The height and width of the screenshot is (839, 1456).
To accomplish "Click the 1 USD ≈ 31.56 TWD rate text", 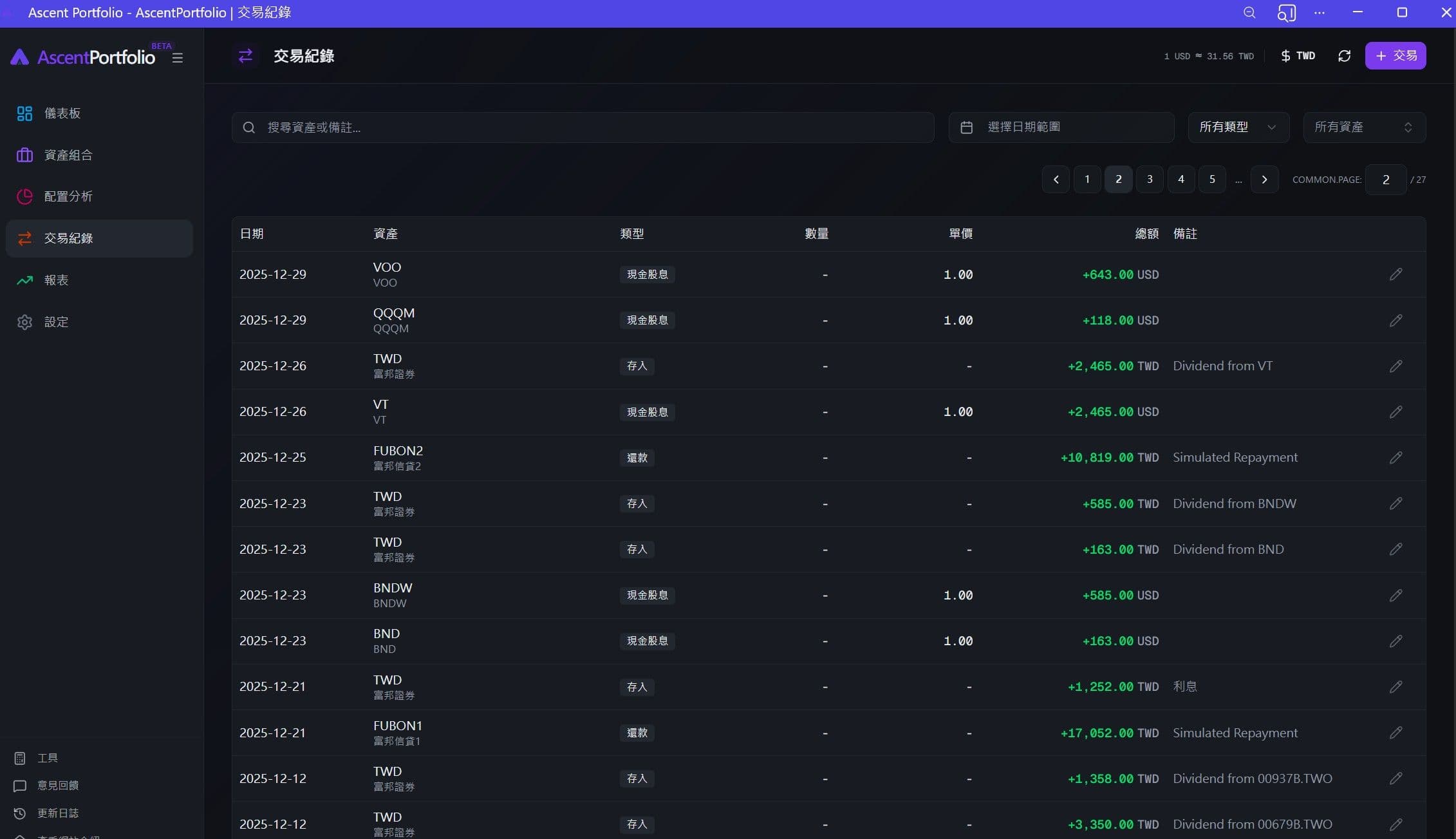I will pyautogui.click(x=1209, y=57).
